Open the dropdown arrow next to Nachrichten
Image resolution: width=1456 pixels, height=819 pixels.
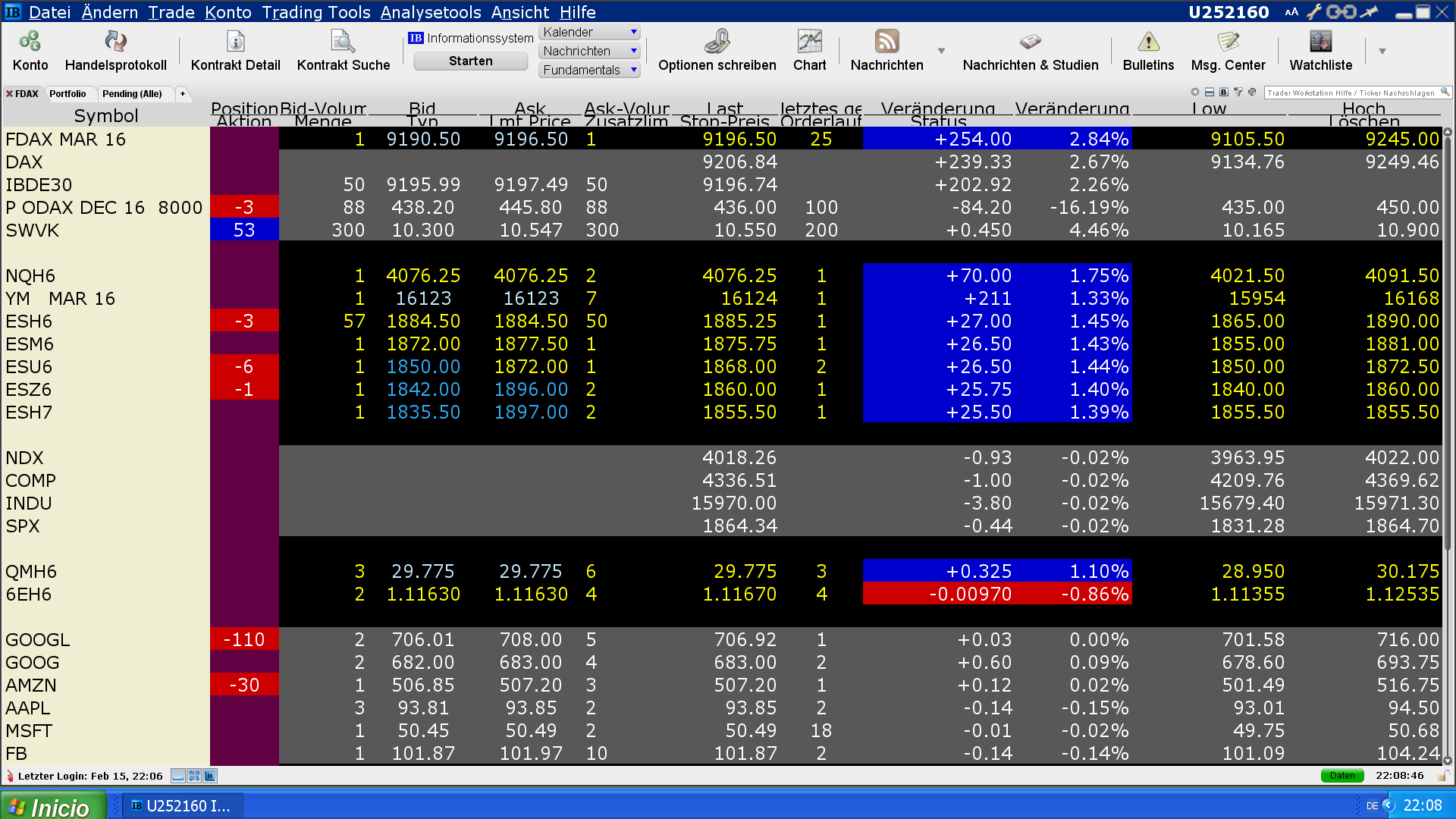(942, 51)
